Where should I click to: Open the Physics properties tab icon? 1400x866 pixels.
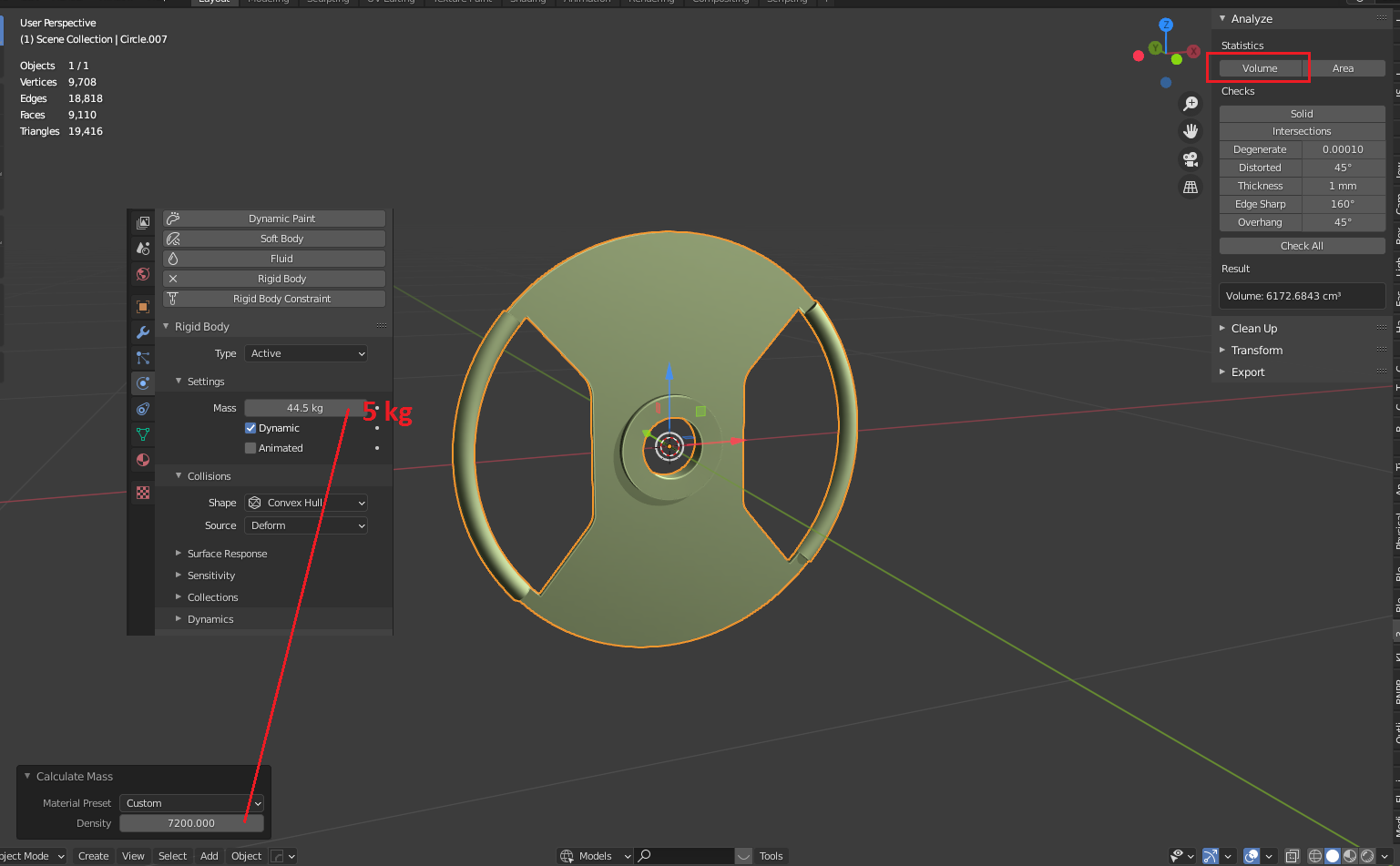[x=143, y=383]
